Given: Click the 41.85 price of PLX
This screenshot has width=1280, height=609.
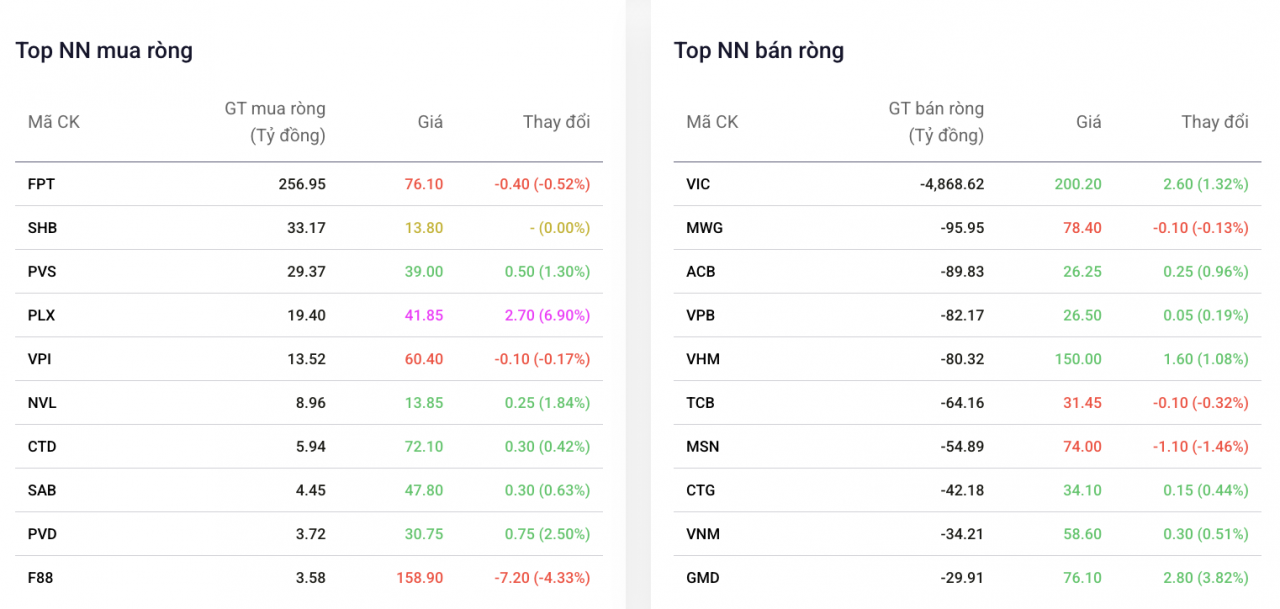Looking at the screenshot, I should [x=424, y=315].
